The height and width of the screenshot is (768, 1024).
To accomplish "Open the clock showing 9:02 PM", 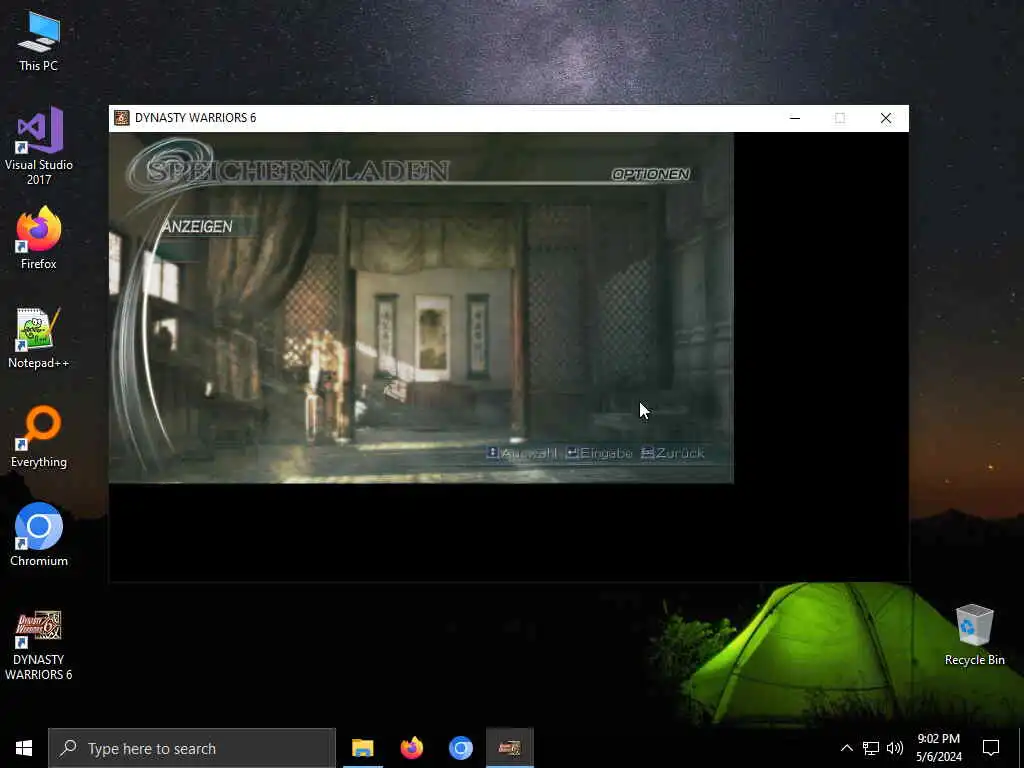I will [x=938, y=748].
